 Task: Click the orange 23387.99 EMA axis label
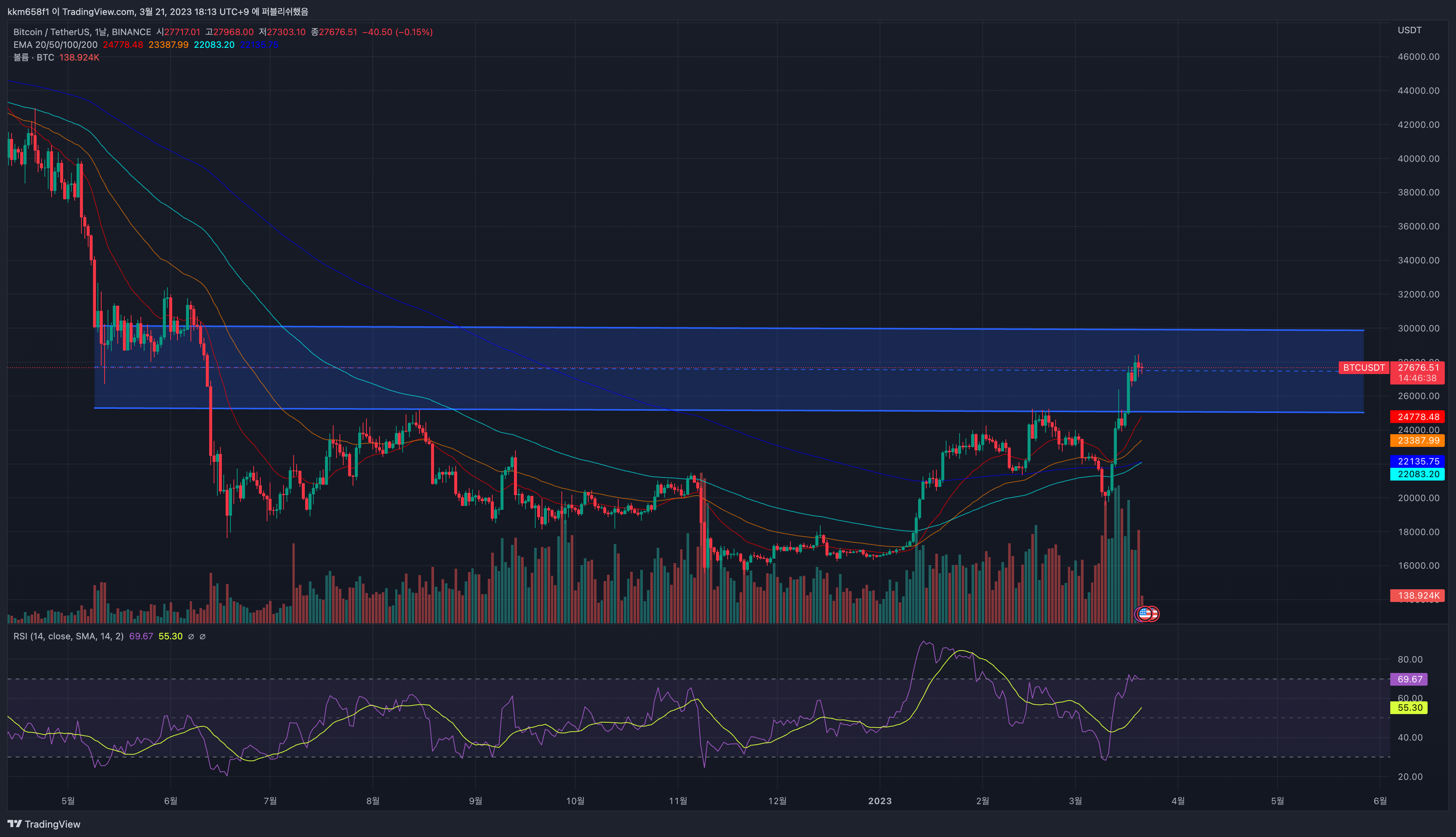pos(1418,441)
